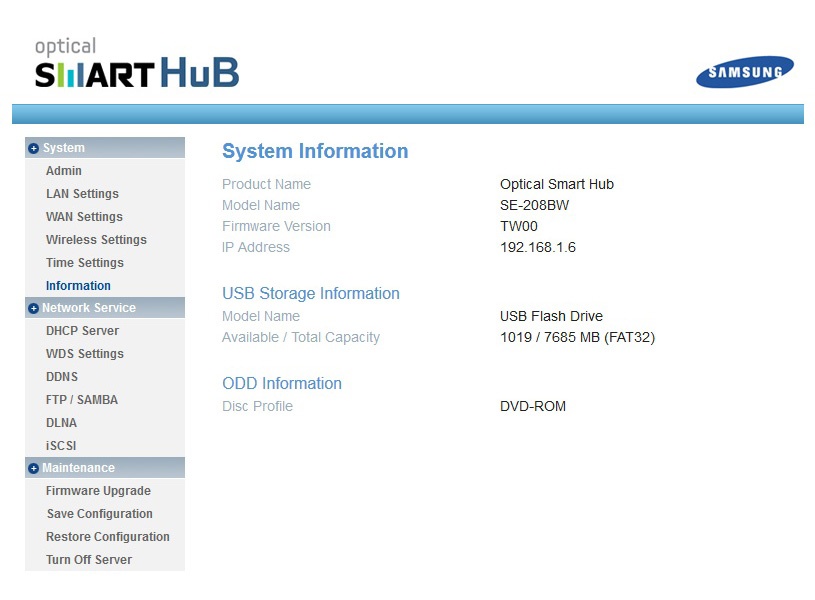Click the System section header
Image resolution: width=815 pixels, height=600 pixels.
(105, 148)
